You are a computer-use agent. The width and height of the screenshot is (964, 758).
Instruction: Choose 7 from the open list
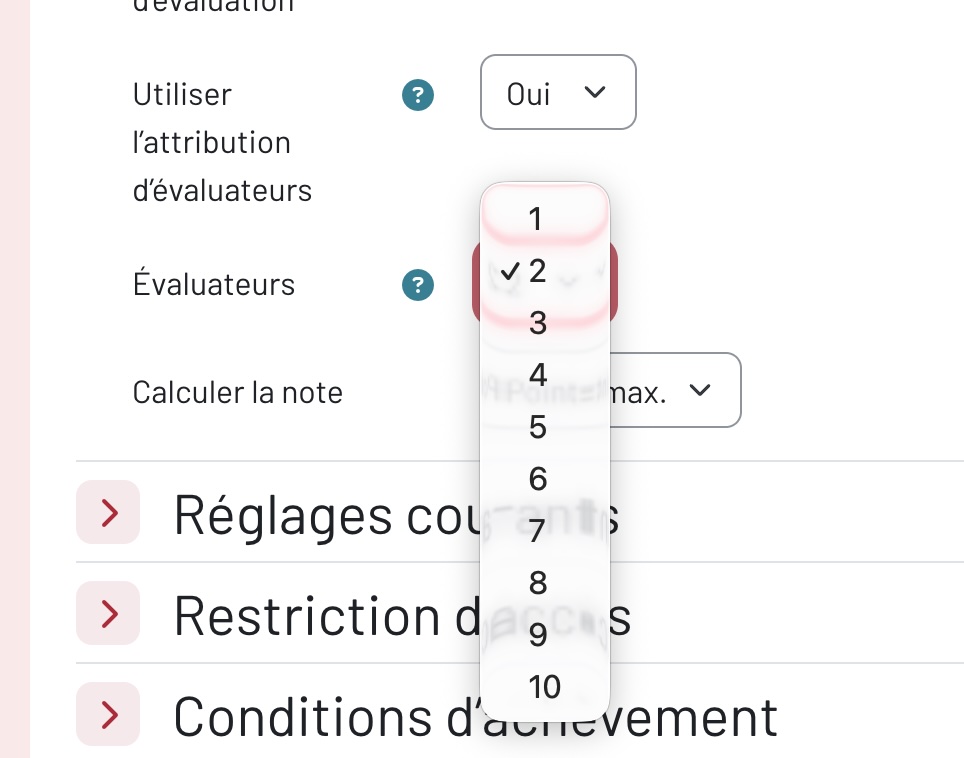click(537, 531)
